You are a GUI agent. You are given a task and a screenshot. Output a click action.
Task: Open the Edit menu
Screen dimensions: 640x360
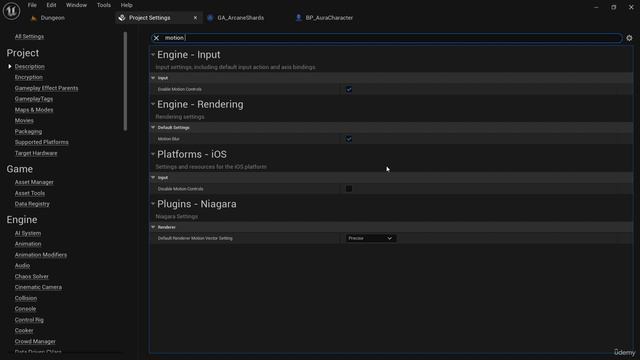(x=51, y=5)
